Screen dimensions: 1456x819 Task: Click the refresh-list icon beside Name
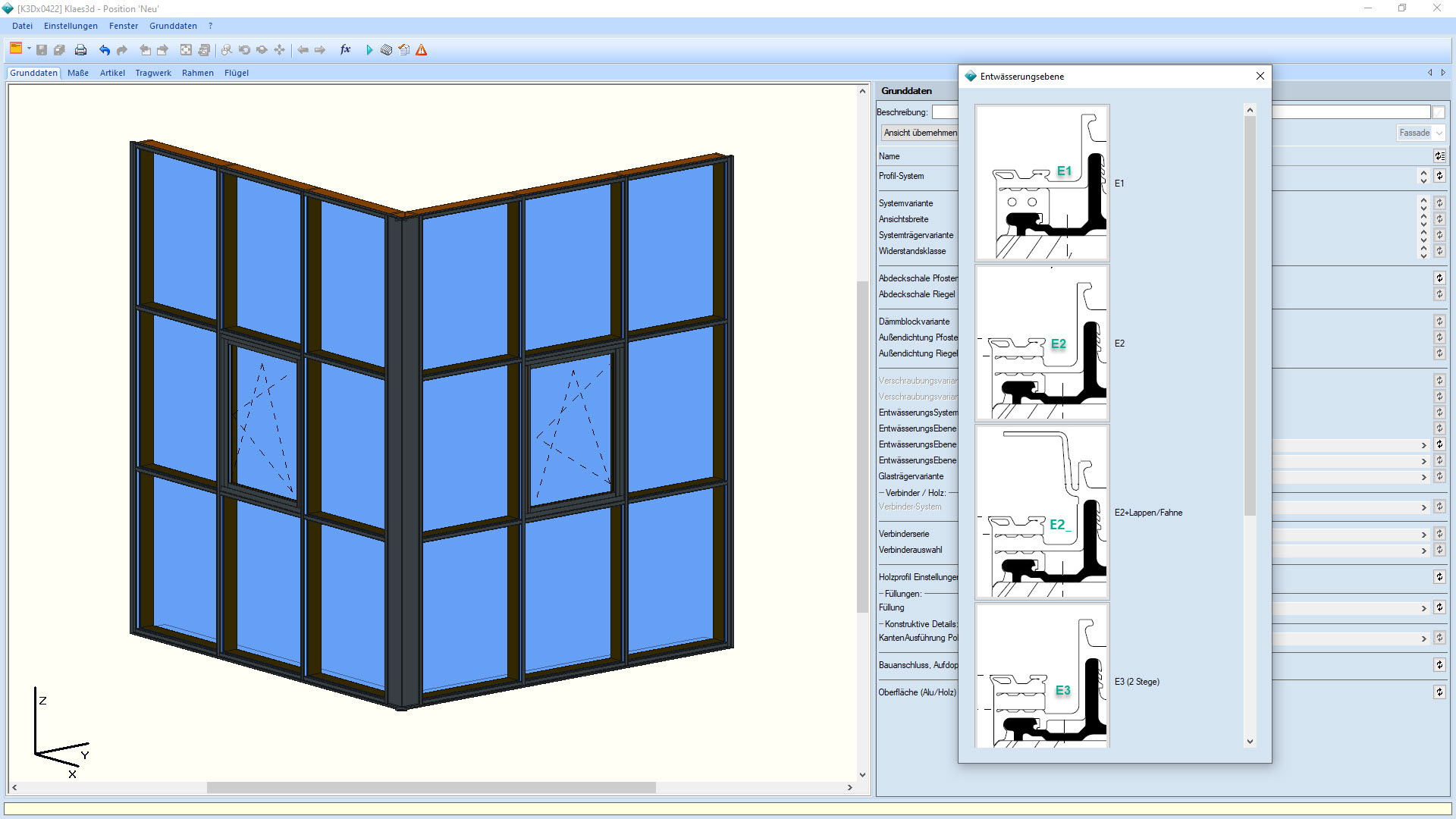coord(1439,156)
